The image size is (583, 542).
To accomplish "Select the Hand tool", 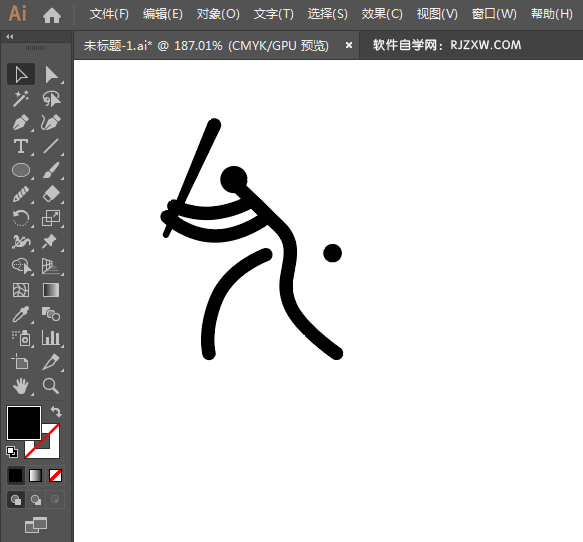I will coord(21,386).
